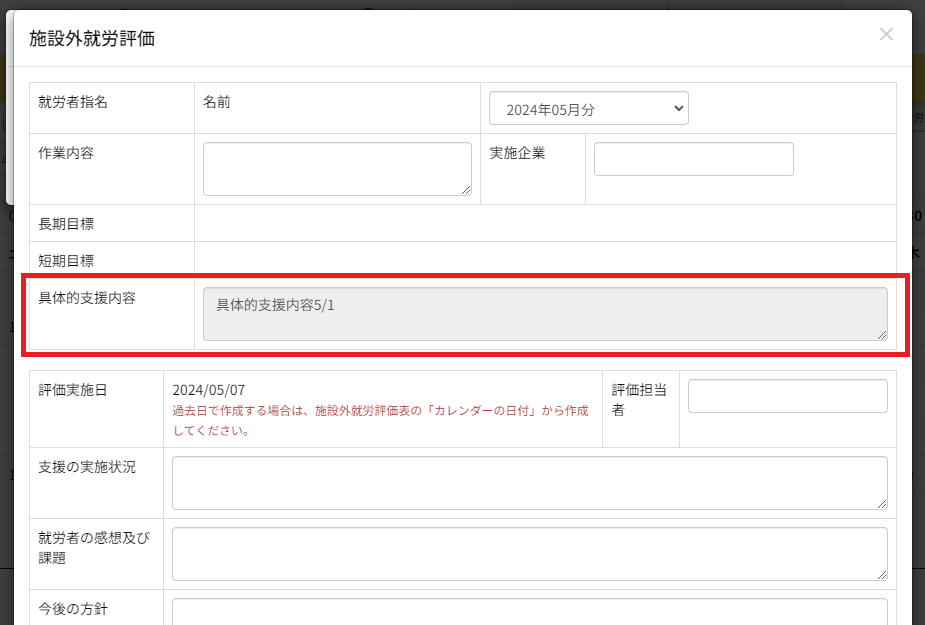Click the 名前 worker name text
This screenshot has width=925, height=625.
pos(216,102)
